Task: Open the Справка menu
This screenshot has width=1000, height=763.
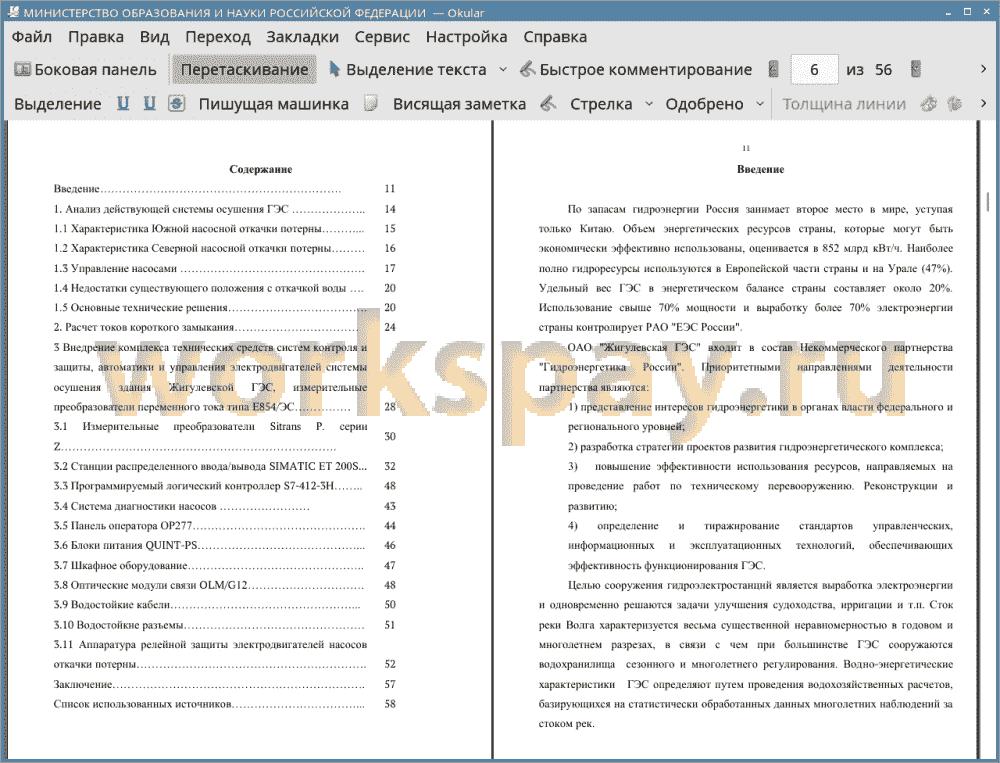Action: (555, 37)
